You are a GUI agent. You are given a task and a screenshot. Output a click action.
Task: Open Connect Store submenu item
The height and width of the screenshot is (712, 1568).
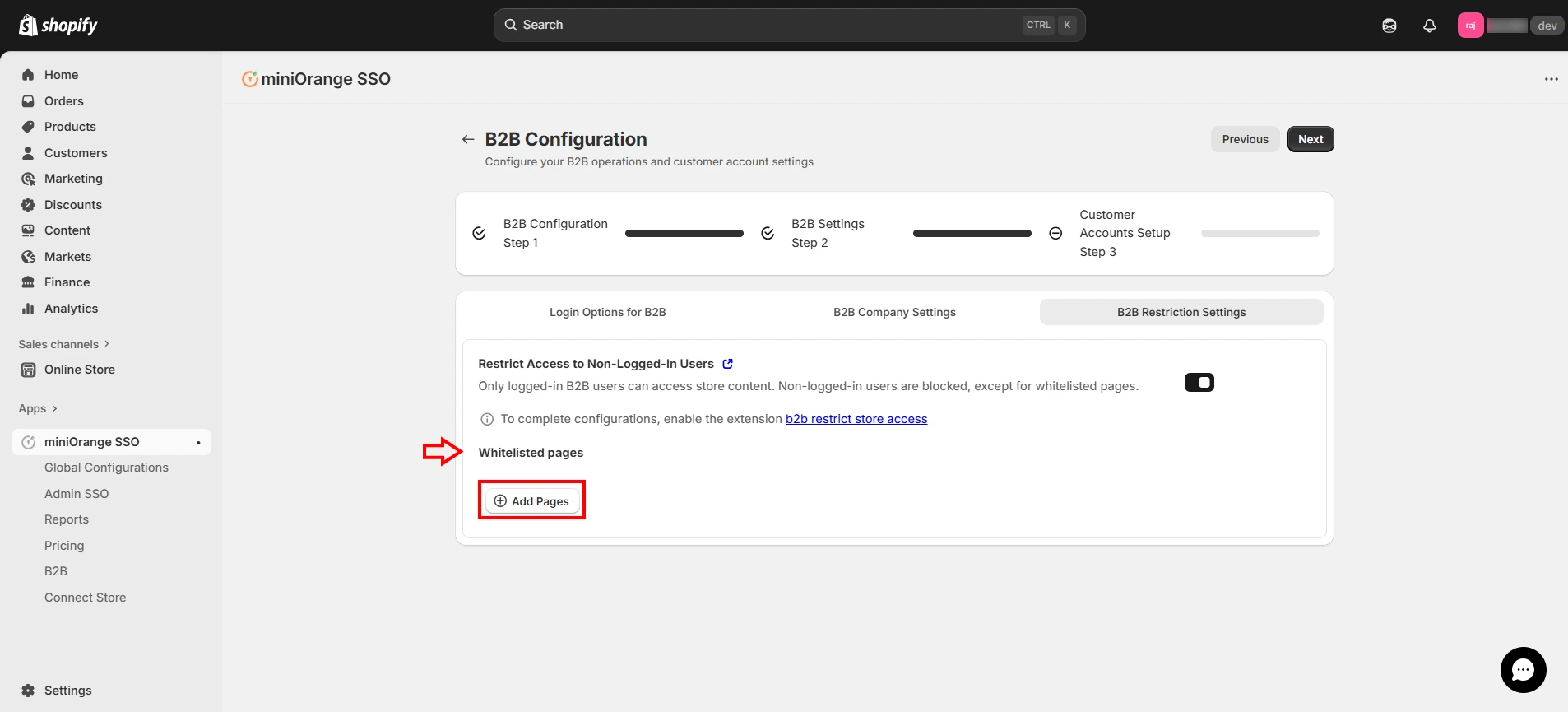[86, 598]
